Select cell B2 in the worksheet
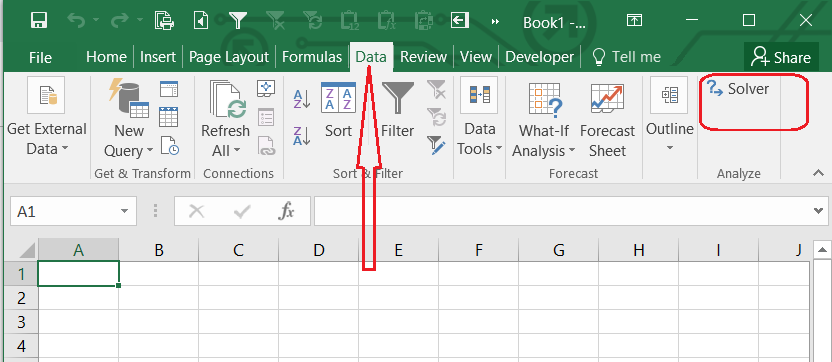 (x=159, y=298)
